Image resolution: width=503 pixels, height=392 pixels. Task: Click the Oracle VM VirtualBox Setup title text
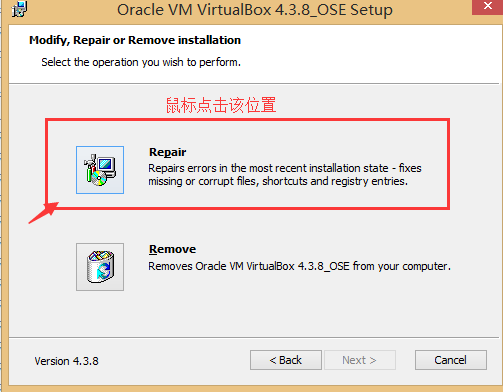pos(255,10)
